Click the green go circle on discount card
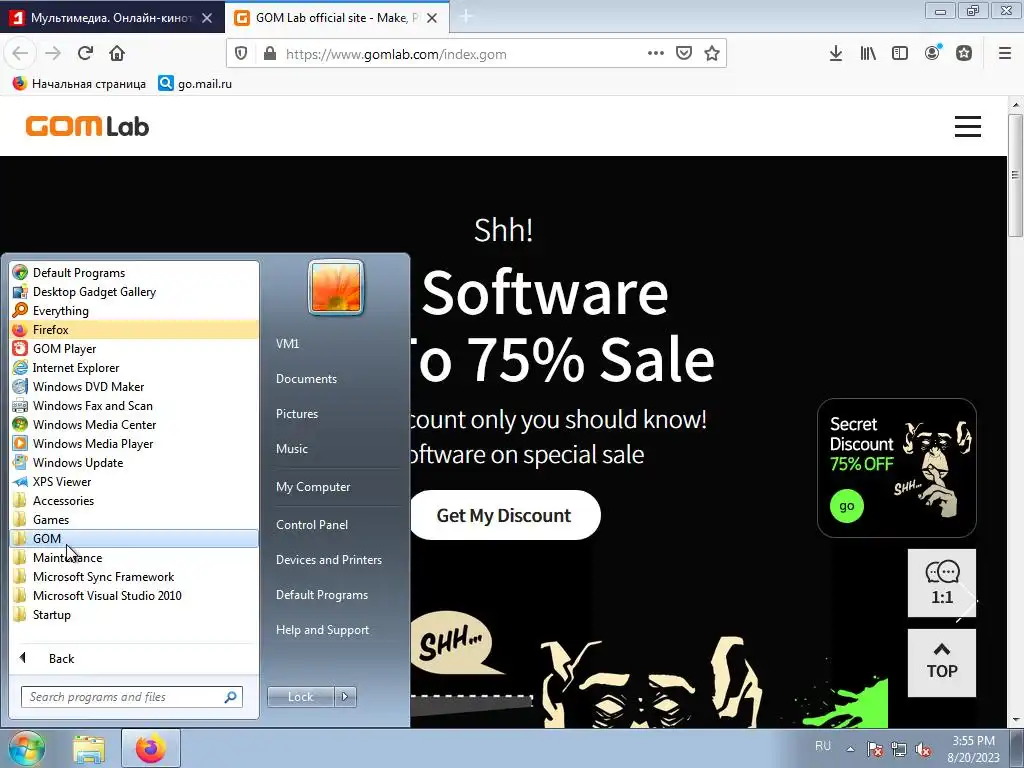 click(847, 506)
